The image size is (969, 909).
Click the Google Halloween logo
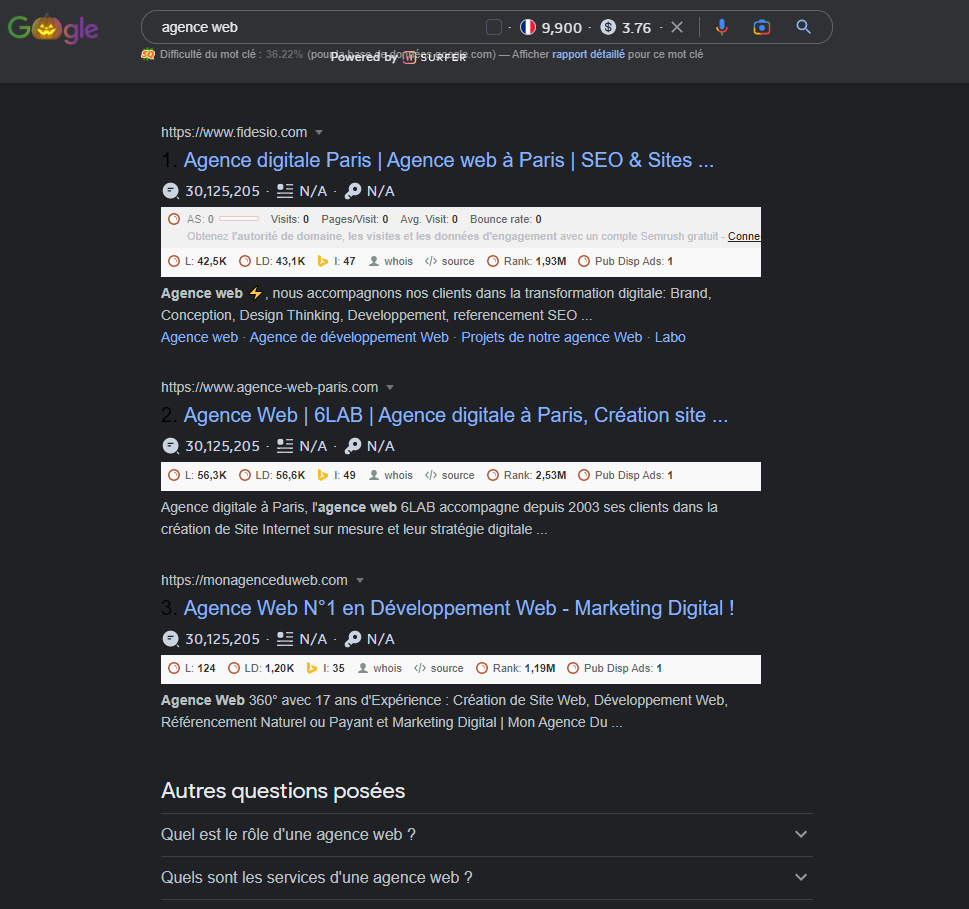53,28
